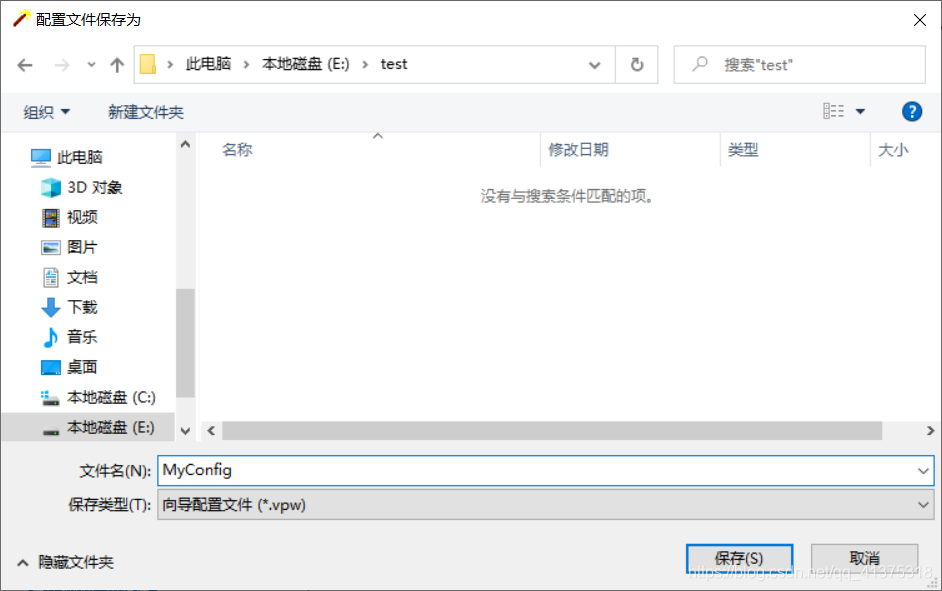Go up one folder level
This screenshot has width=942, height=591.
(119, 64)
